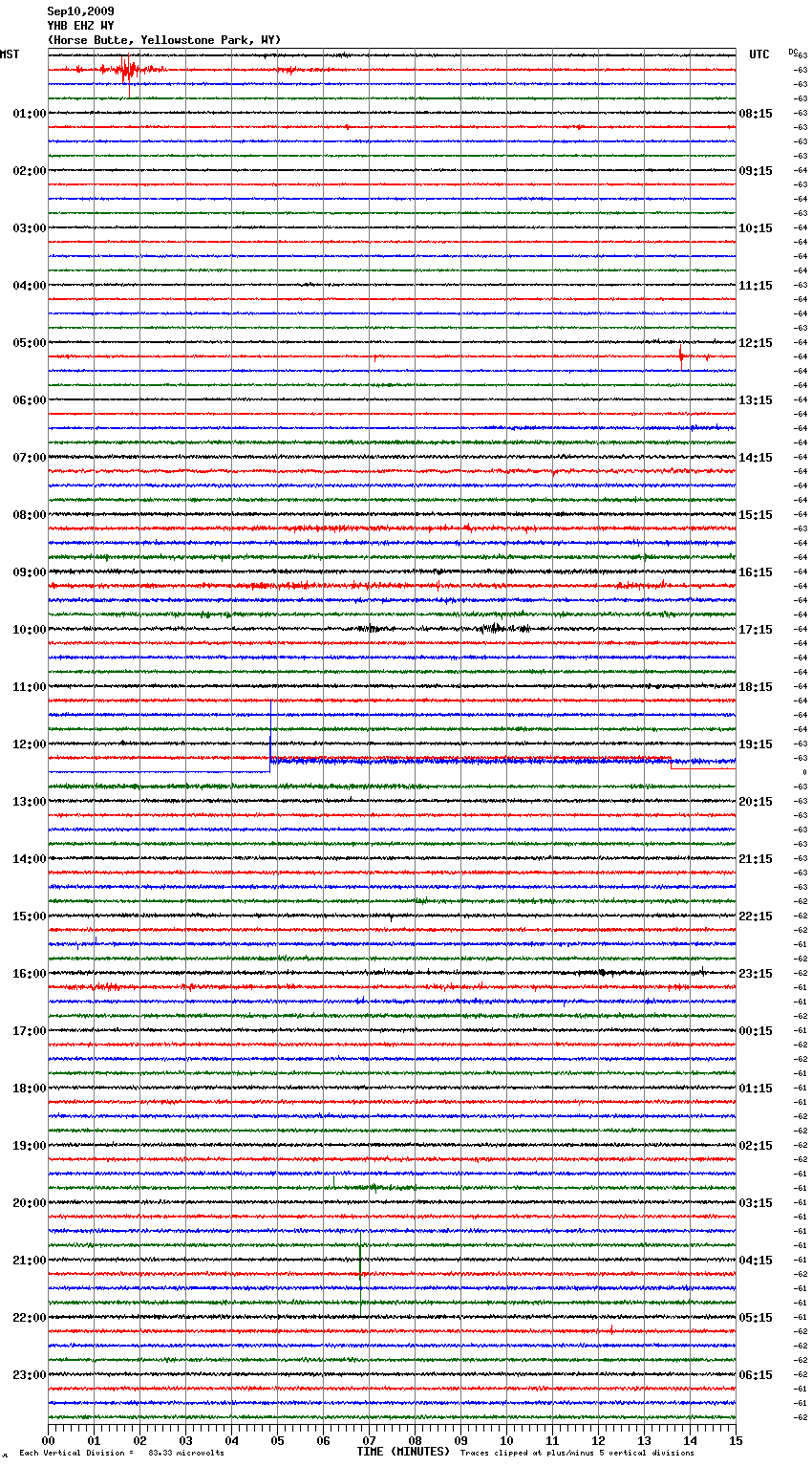Image resolution: width=812 pixels, height=1466 pixels.
Task: Click the red spike on the 05:15 trace
Action: tap(681, 356)
